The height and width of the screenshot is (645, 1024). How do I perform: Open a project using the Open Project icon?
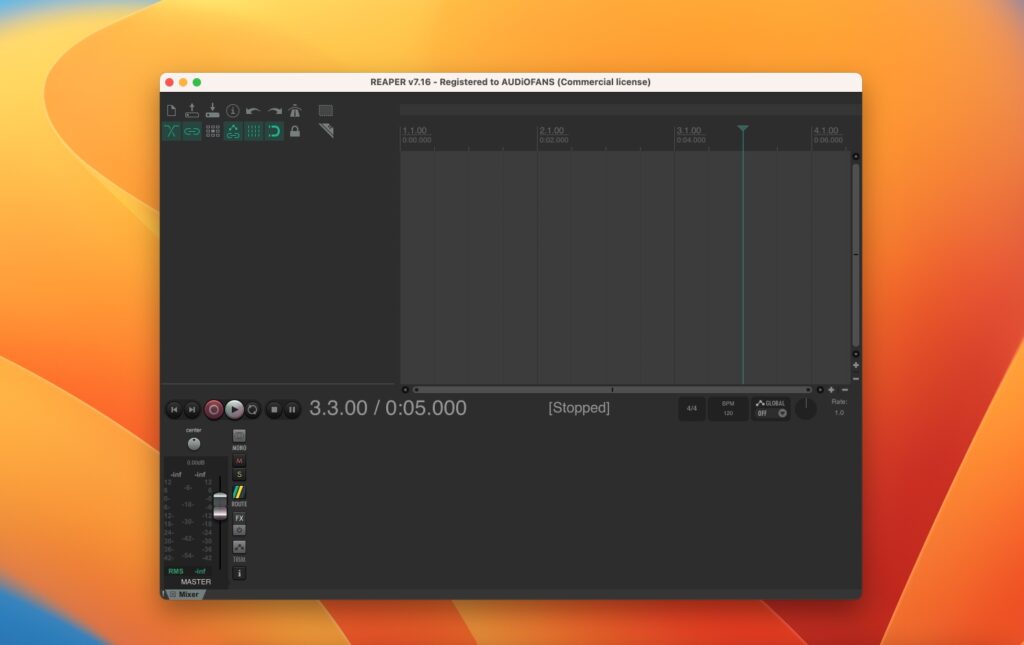(192, 110)
